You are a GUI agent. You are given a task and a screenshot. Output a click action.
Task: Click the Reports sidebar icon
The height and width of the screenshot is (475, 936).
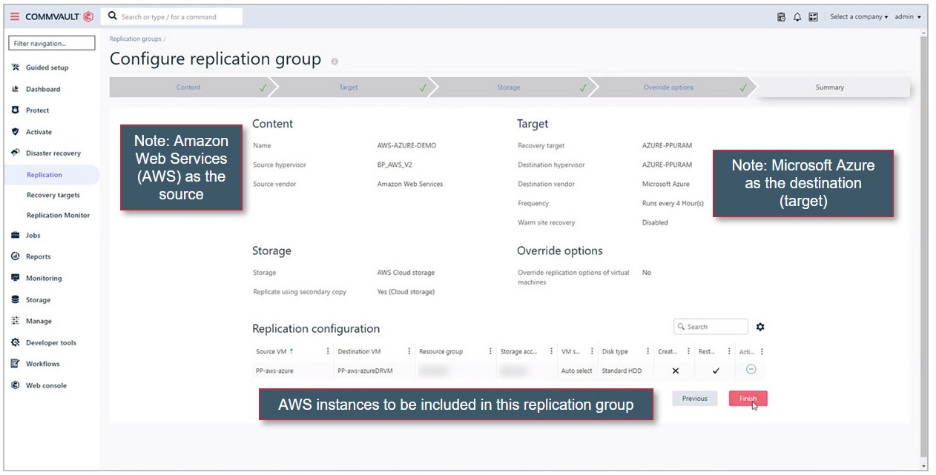16,257
